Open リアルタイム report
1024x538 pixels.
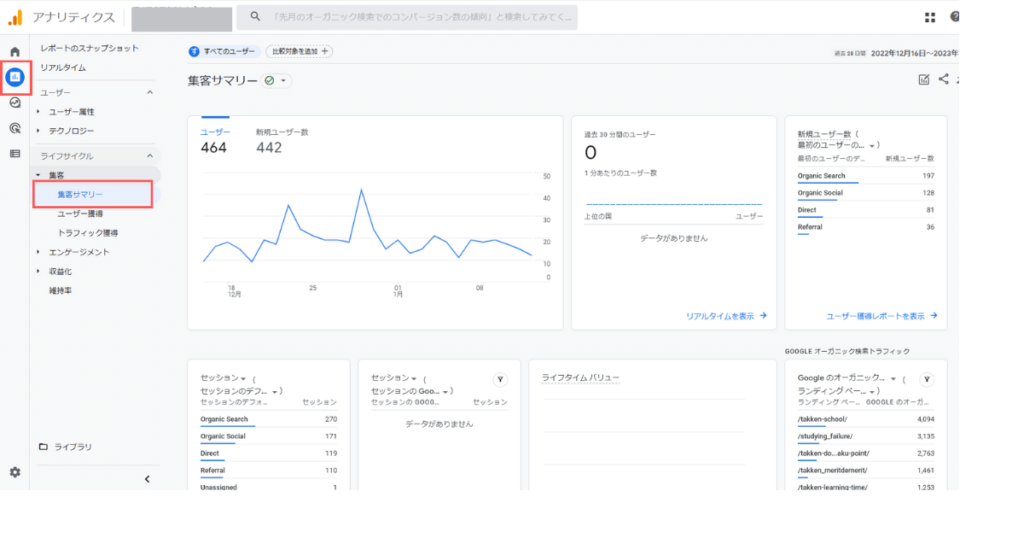point(63,67)
